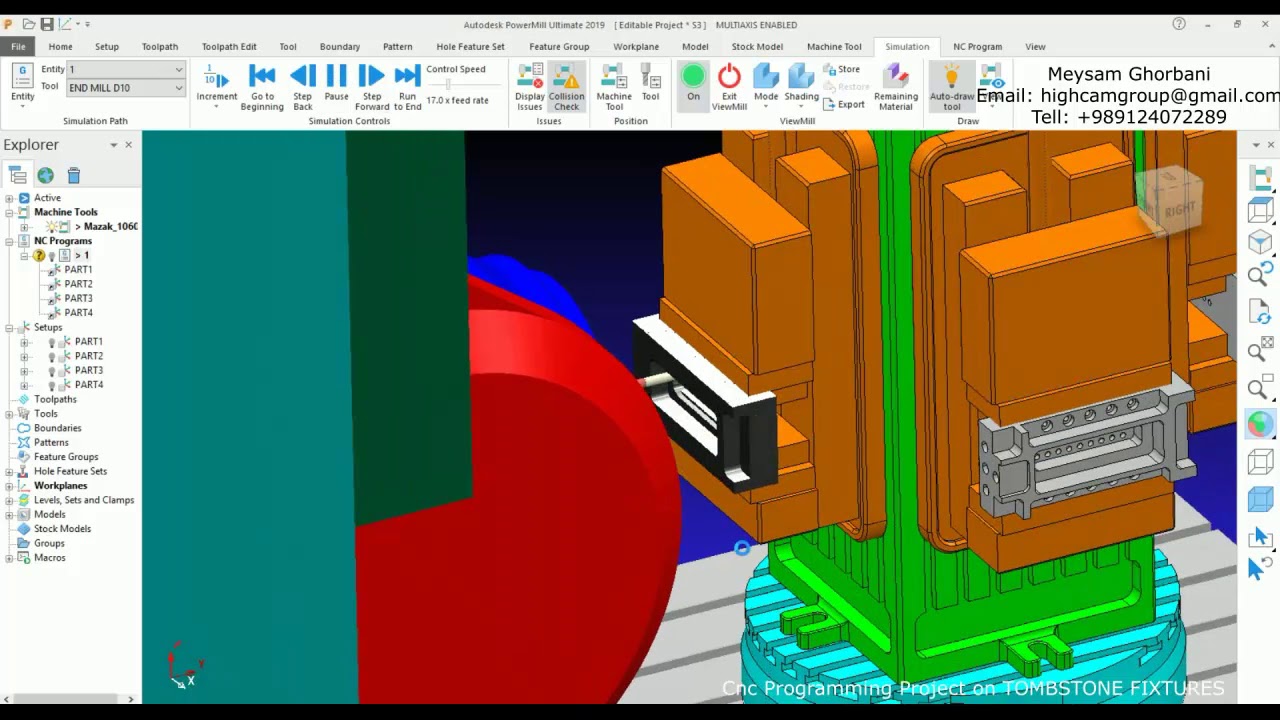Select Mazak machine tool entry

105,227
